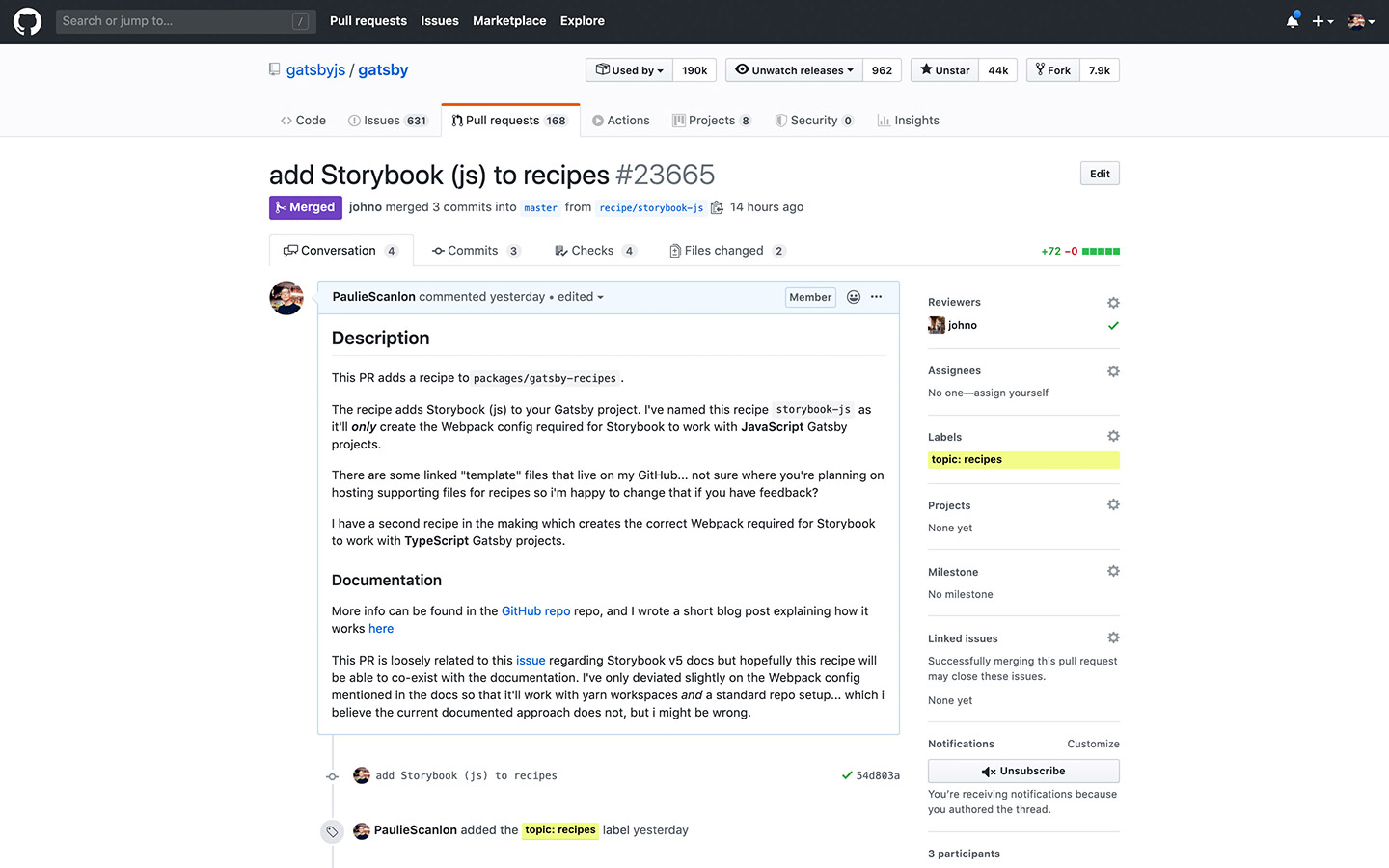Switch to the Issues tab
The height and width of the screenshot is (868, 1389).
388,121
